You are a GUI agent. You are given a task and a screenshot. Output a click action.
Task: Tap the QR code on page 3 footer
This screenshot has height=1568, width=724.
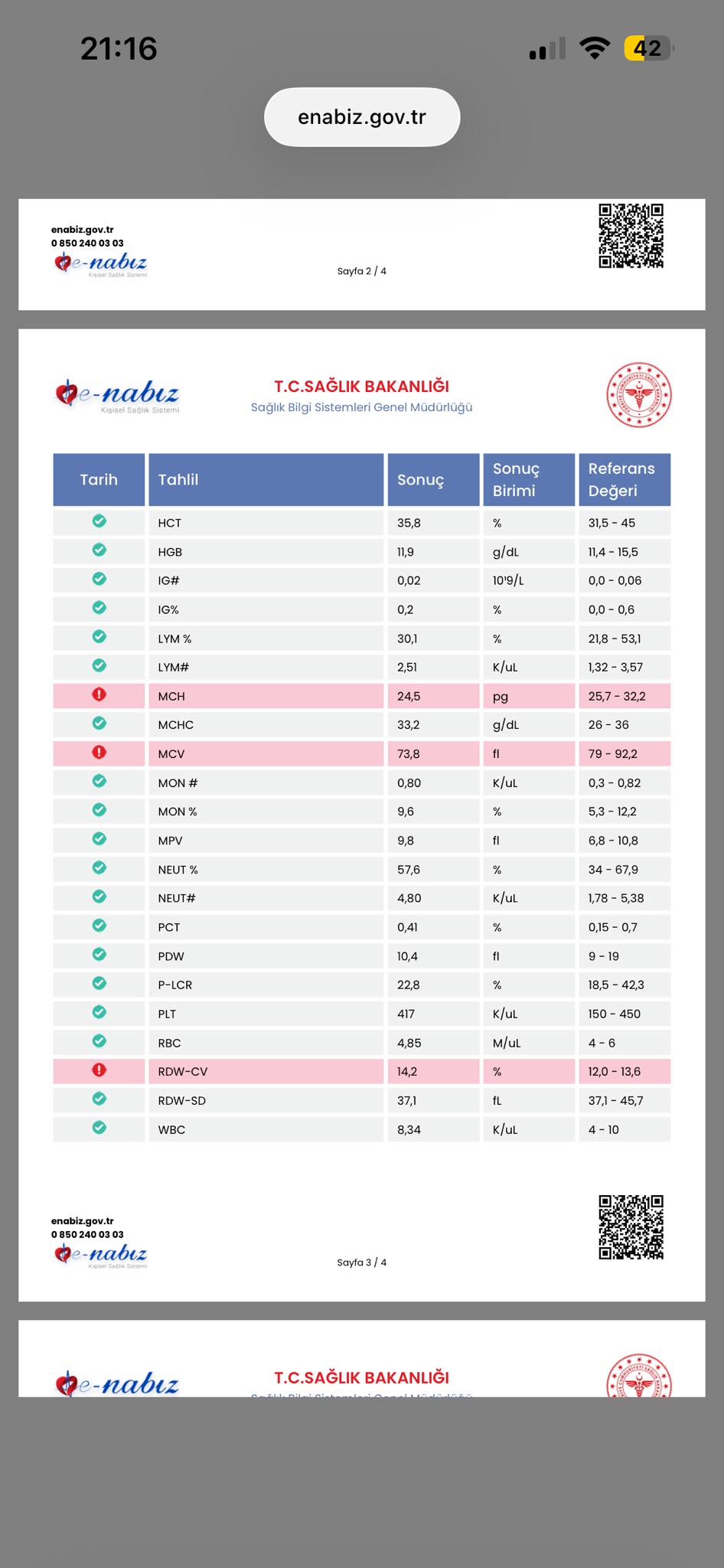[x=631, y=1227]
